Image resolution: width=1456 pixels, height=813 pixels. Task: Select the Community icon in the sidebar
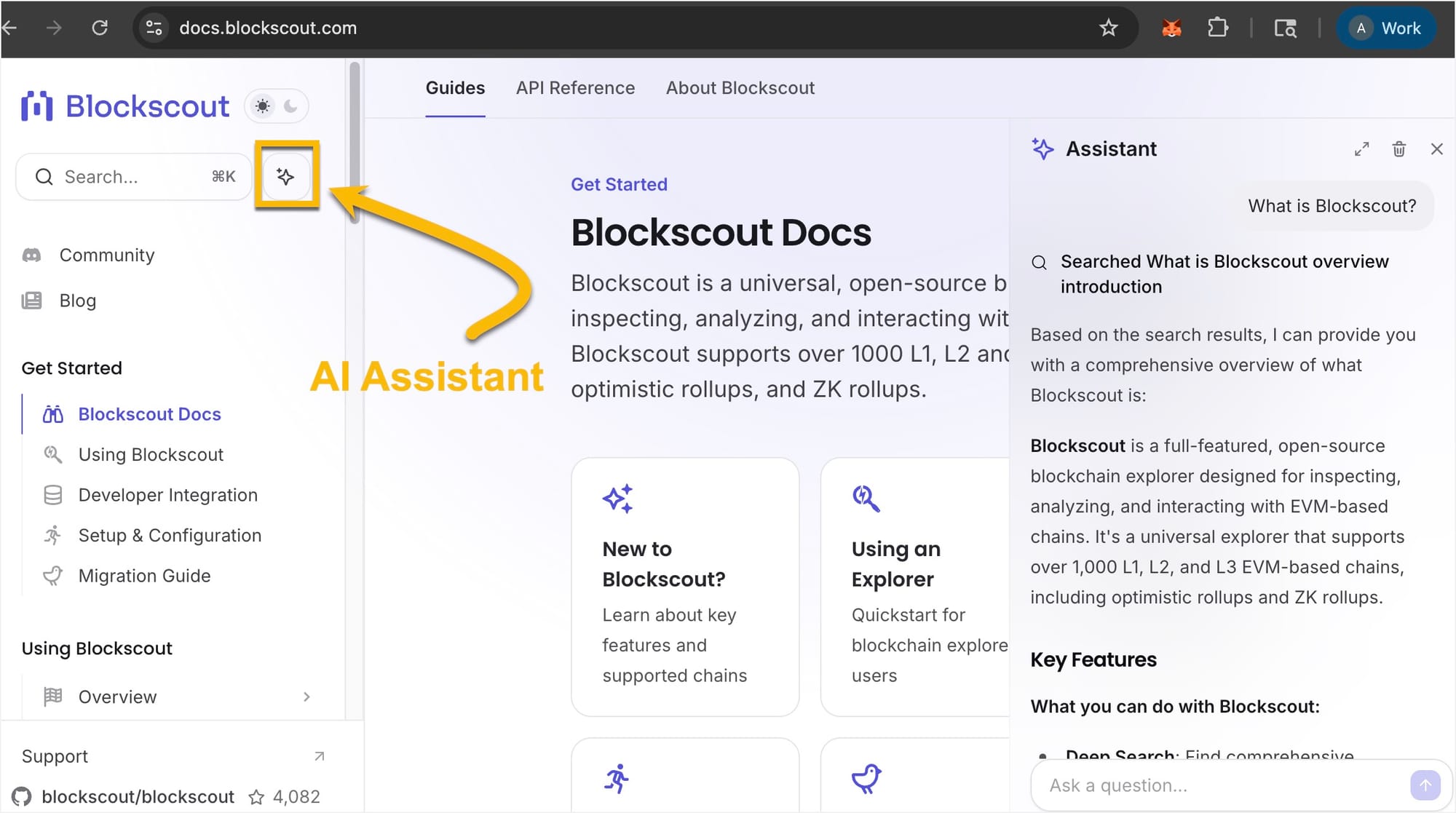coord(31,255)
